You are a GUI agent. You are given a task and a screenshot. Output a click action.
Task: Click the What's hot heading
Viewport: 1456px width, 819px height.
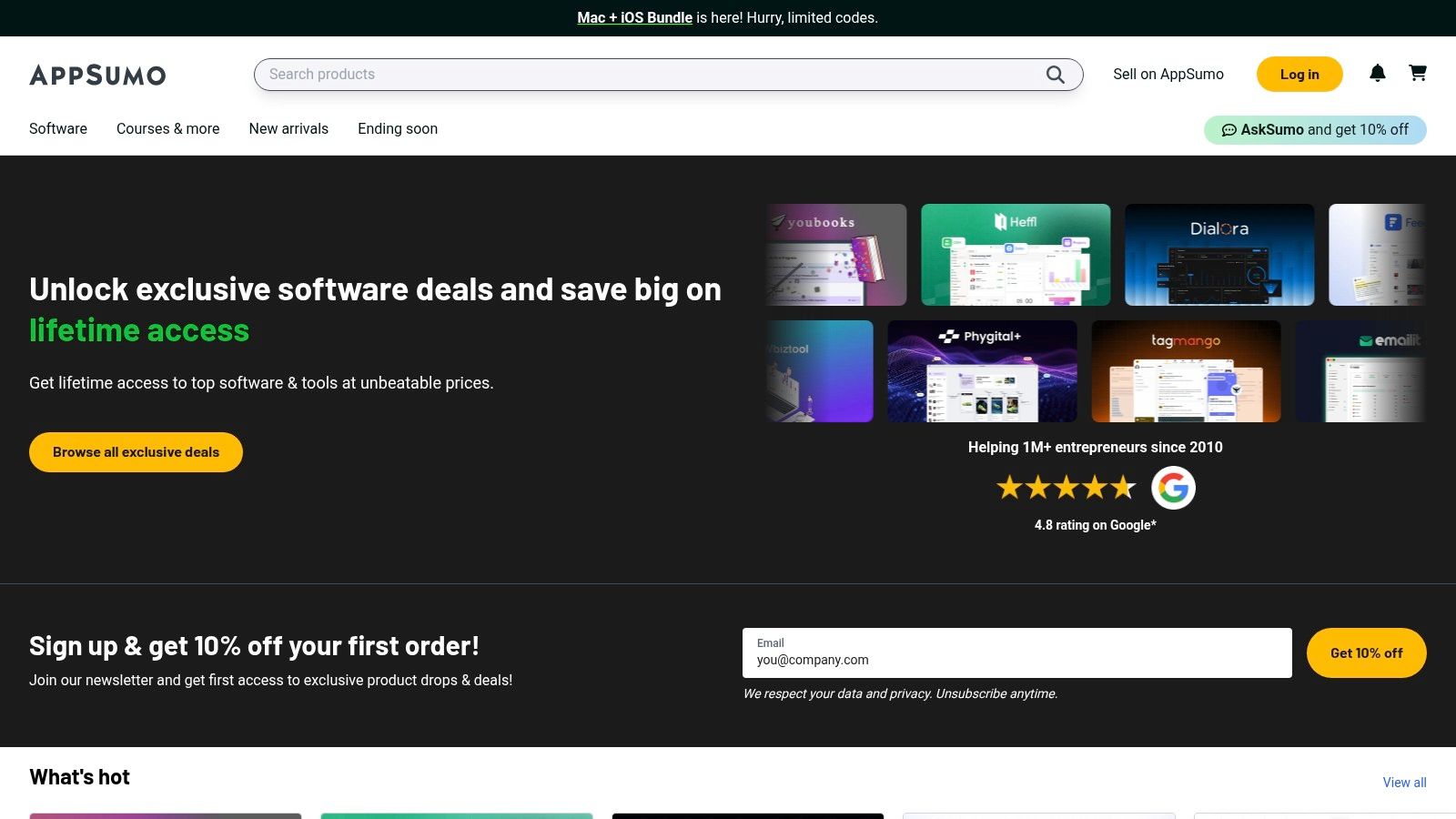tap(80, 777)
